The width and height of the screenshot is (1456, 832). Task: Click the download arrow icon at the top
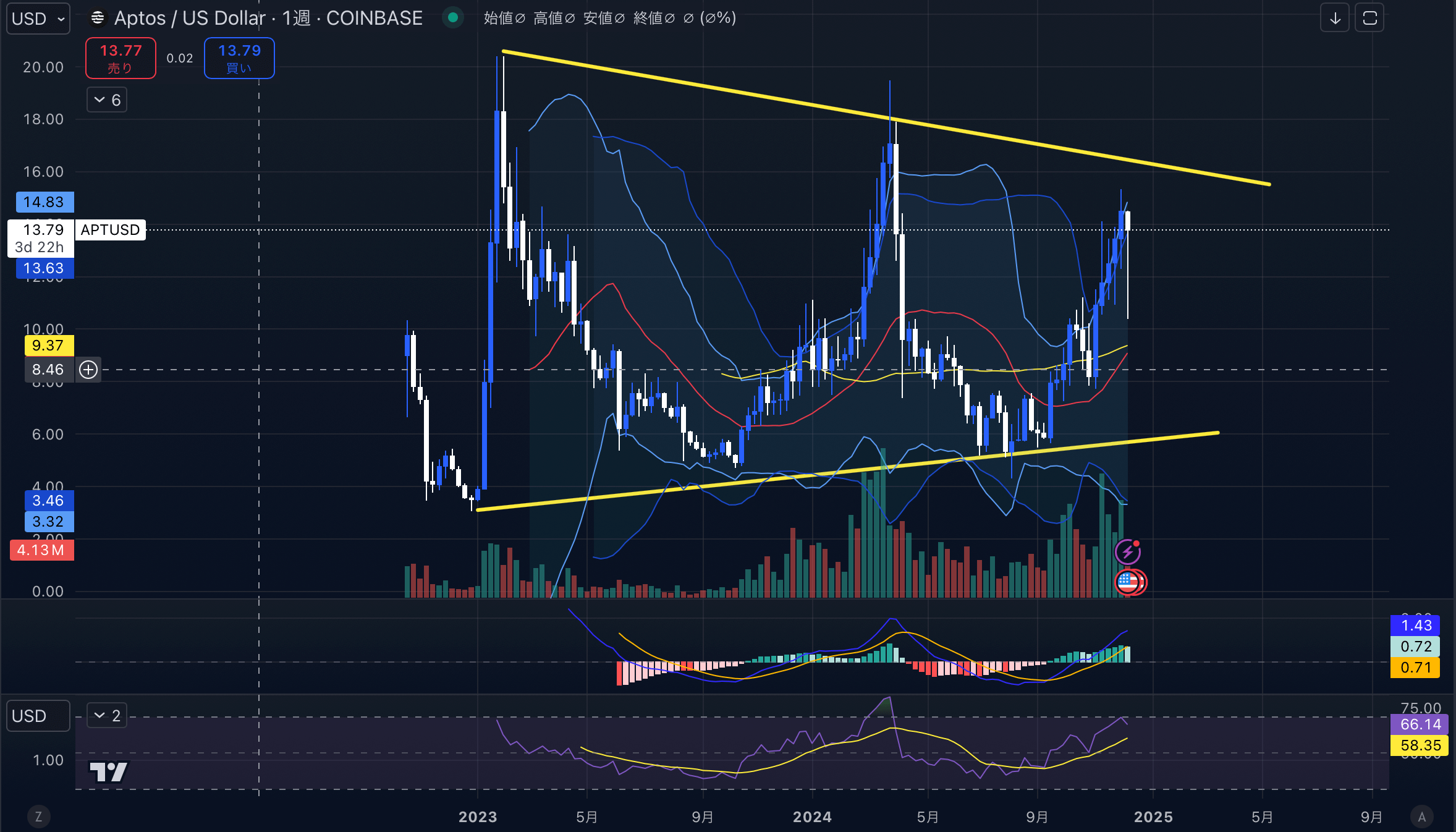pos(1335,19)
